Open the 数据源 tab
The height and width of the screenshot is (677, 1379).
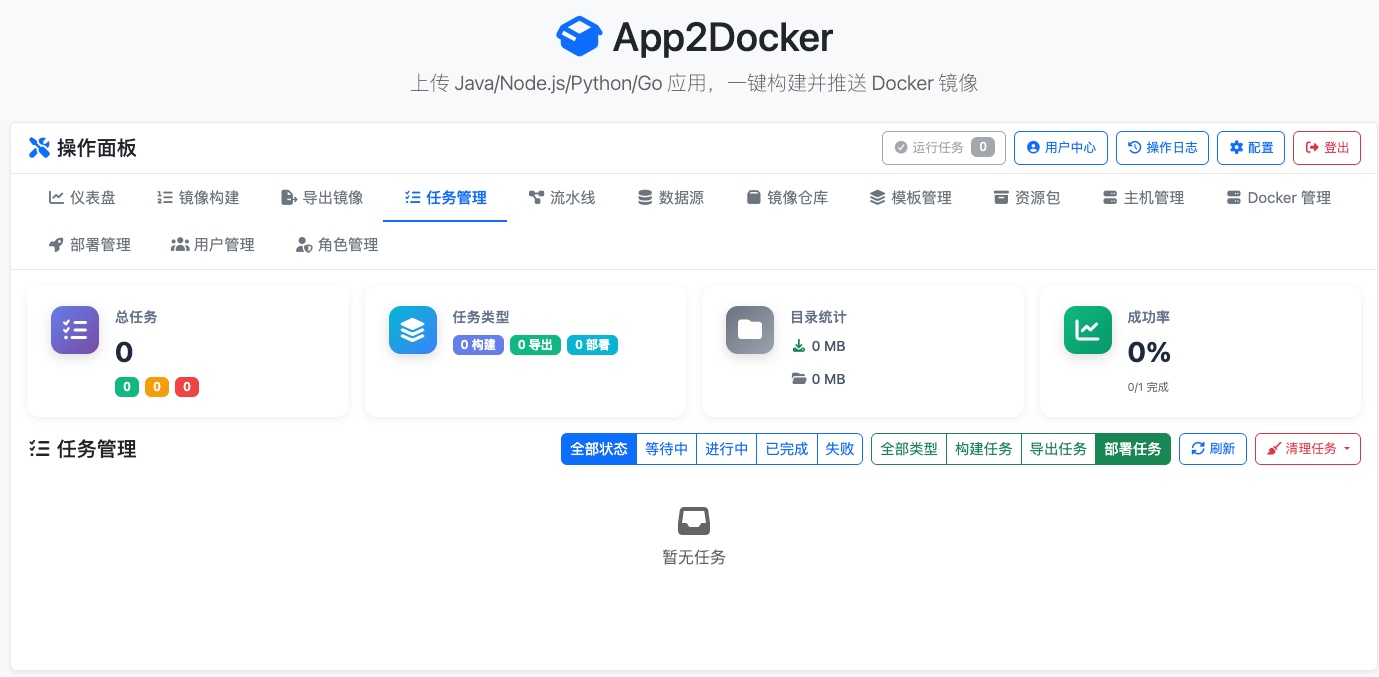671,198
